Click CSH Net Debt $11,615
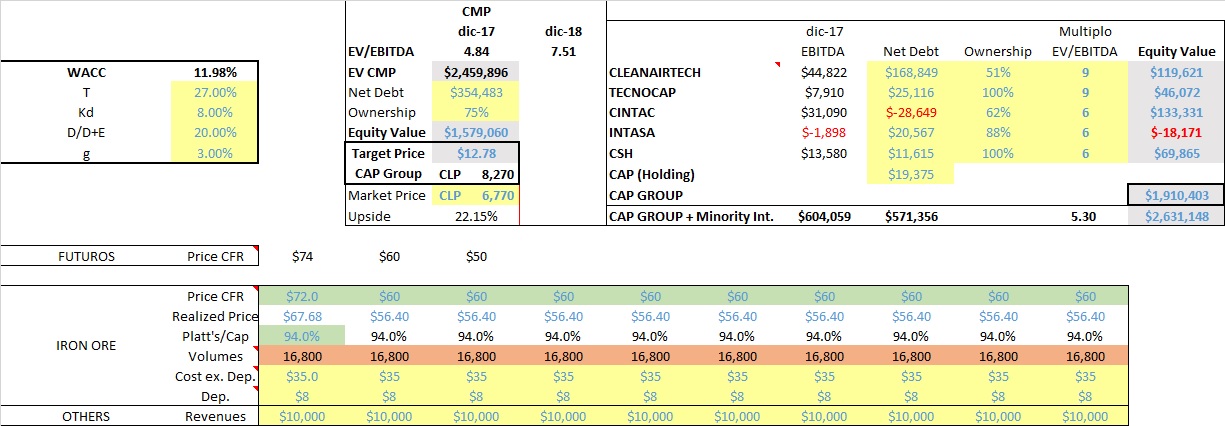Image resolution: width=1225 pixels, height=426 pixels. pos(910,153)
